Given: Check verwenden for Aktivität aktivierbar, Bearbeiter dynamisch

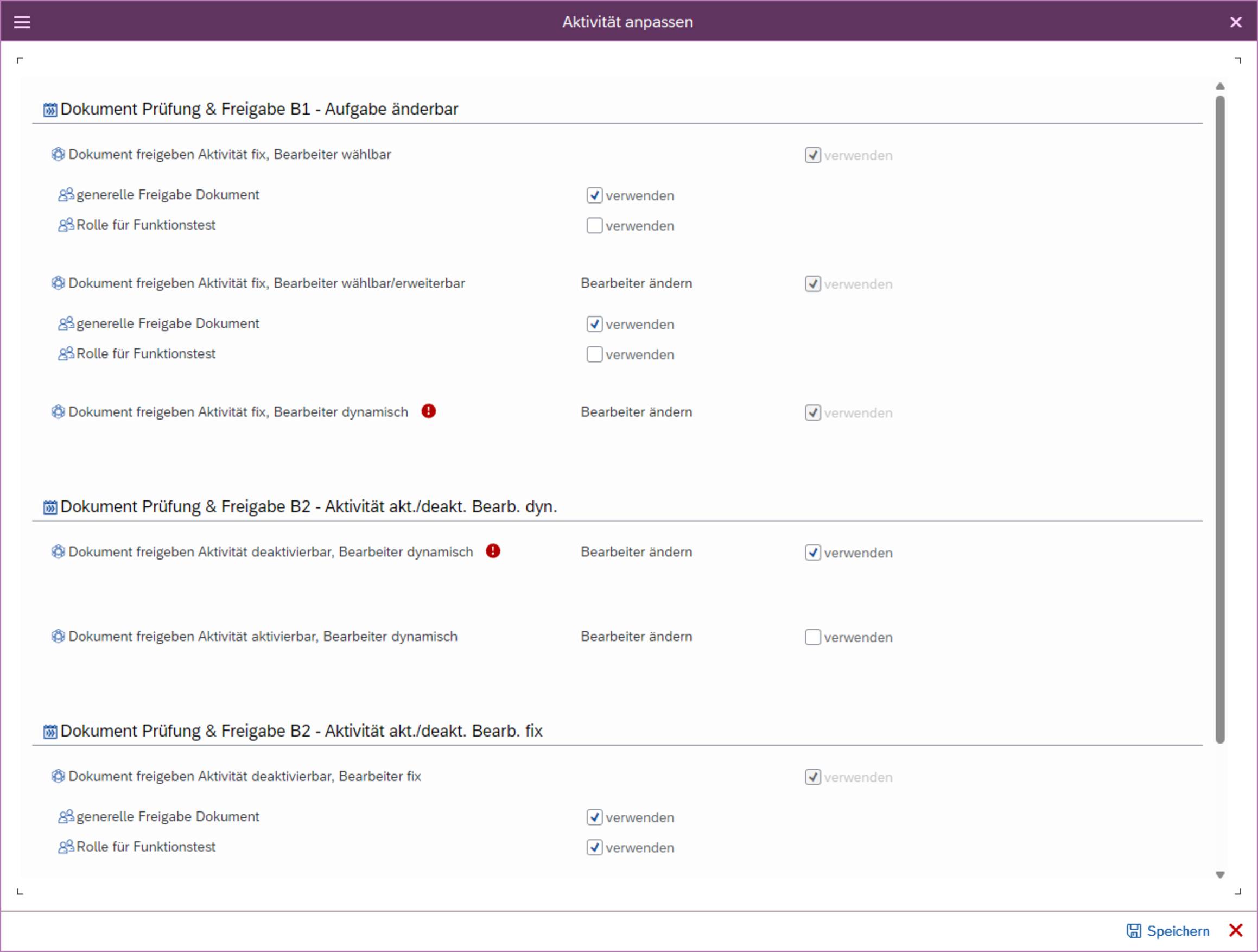Looking at the screenshot, I should click(812, 637).
